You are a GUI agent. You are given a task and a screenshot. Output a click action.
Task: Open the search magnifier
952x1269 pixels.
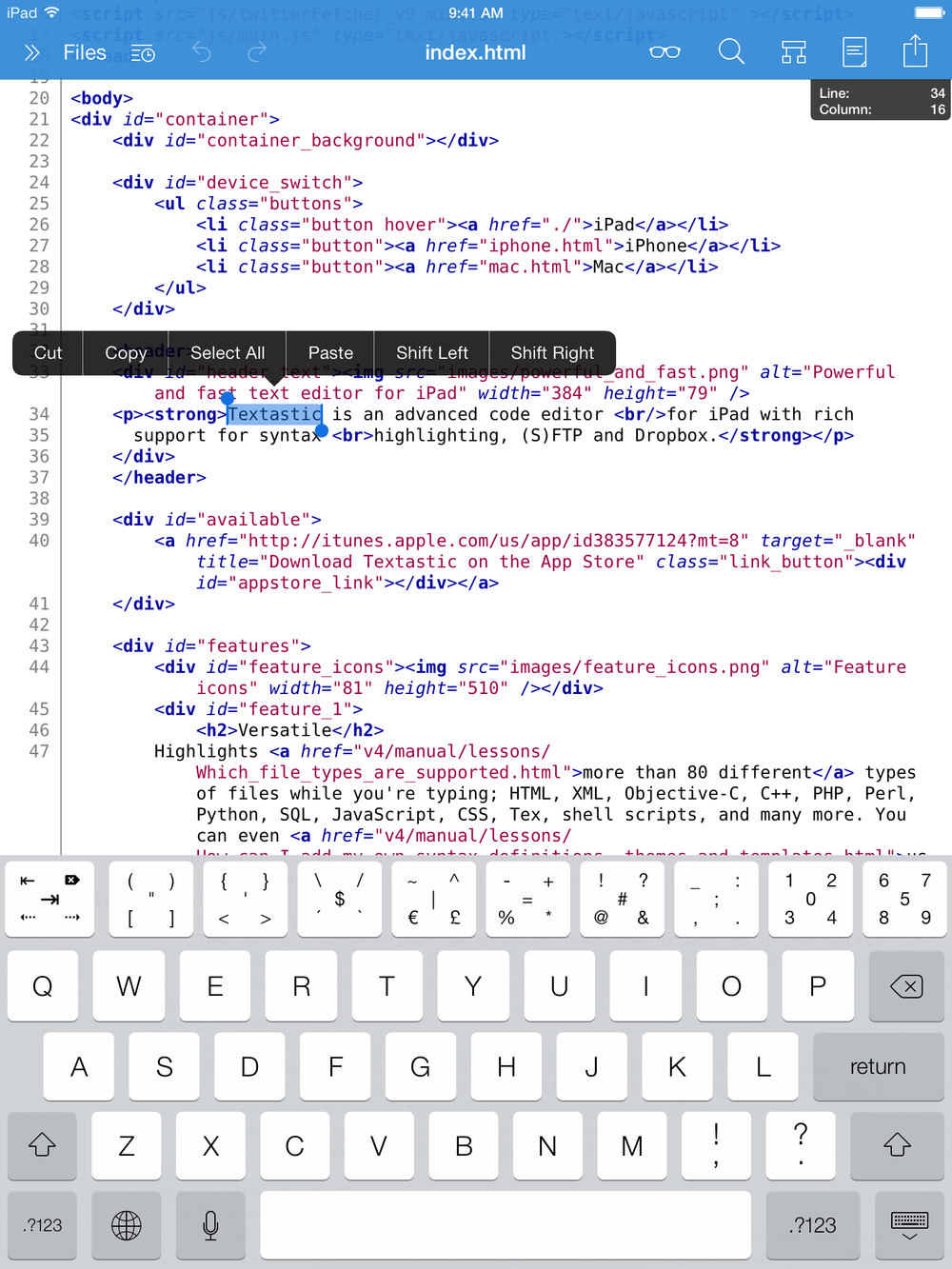(731, 51)
